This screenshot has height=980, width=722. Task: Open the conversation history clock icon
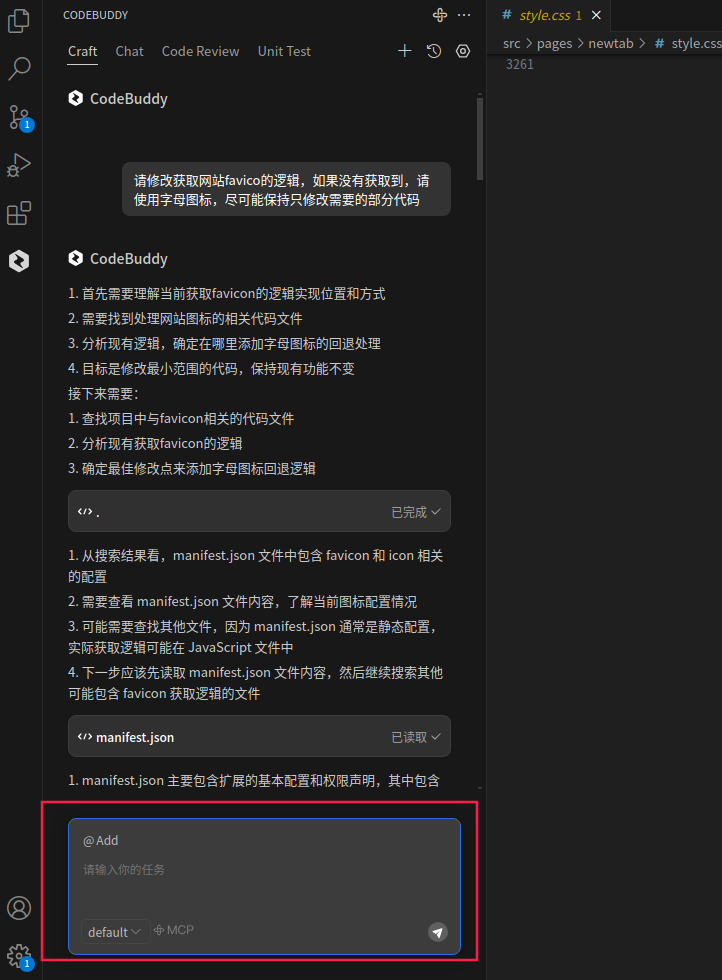(434, 51)
